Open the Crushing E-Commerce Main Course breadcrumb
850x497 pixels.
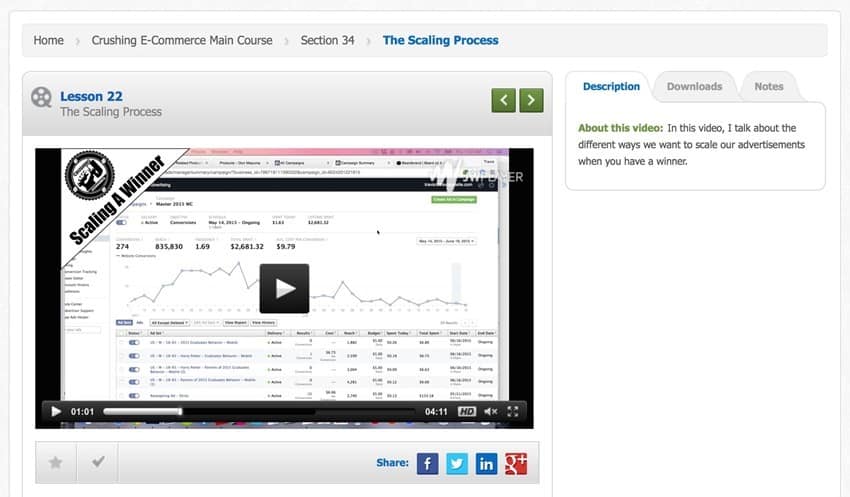click(x=182, y=41)
